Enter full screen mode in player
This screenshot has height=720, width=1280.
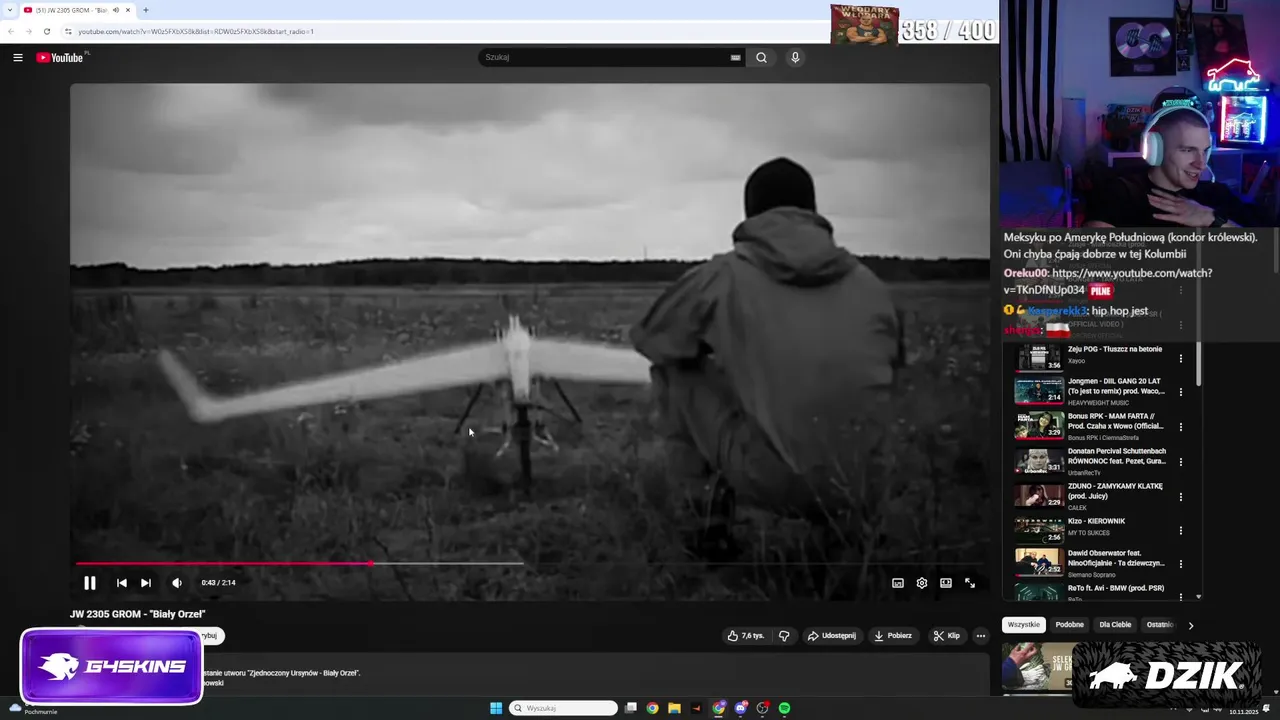pos(970,583)
